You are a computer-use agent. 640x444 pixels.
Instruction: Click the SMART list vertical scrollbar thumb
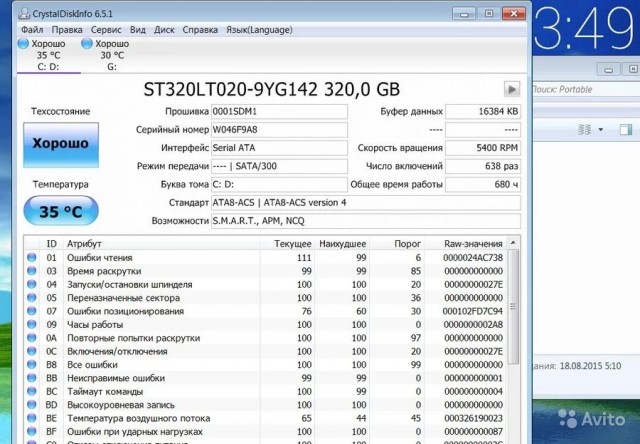pyautogui.click(x=513, y=306)
